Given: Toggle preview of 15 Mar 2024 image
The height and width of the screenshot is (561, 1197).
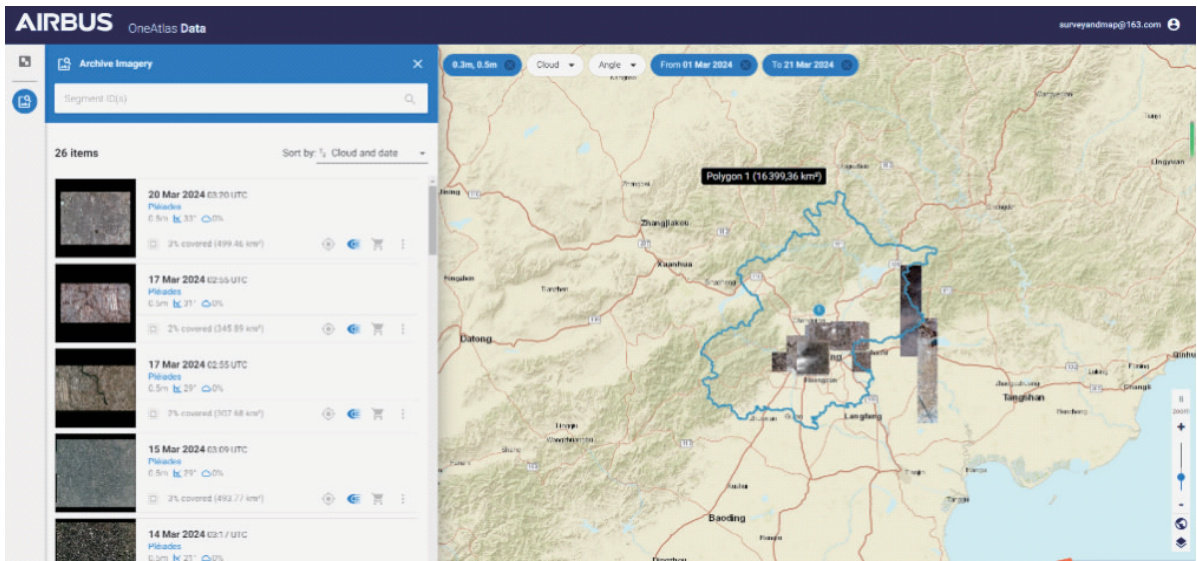Looking at the screenshot, I should 353,498.
